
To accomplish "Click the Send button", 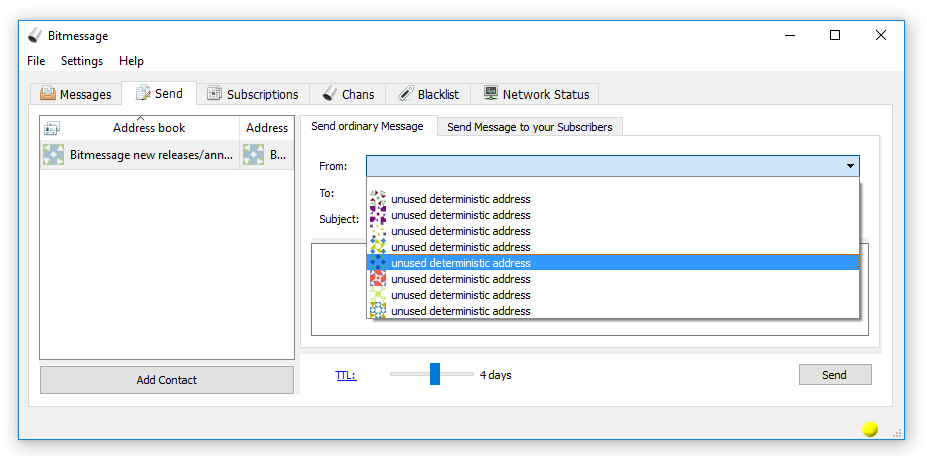I will 835,374.
